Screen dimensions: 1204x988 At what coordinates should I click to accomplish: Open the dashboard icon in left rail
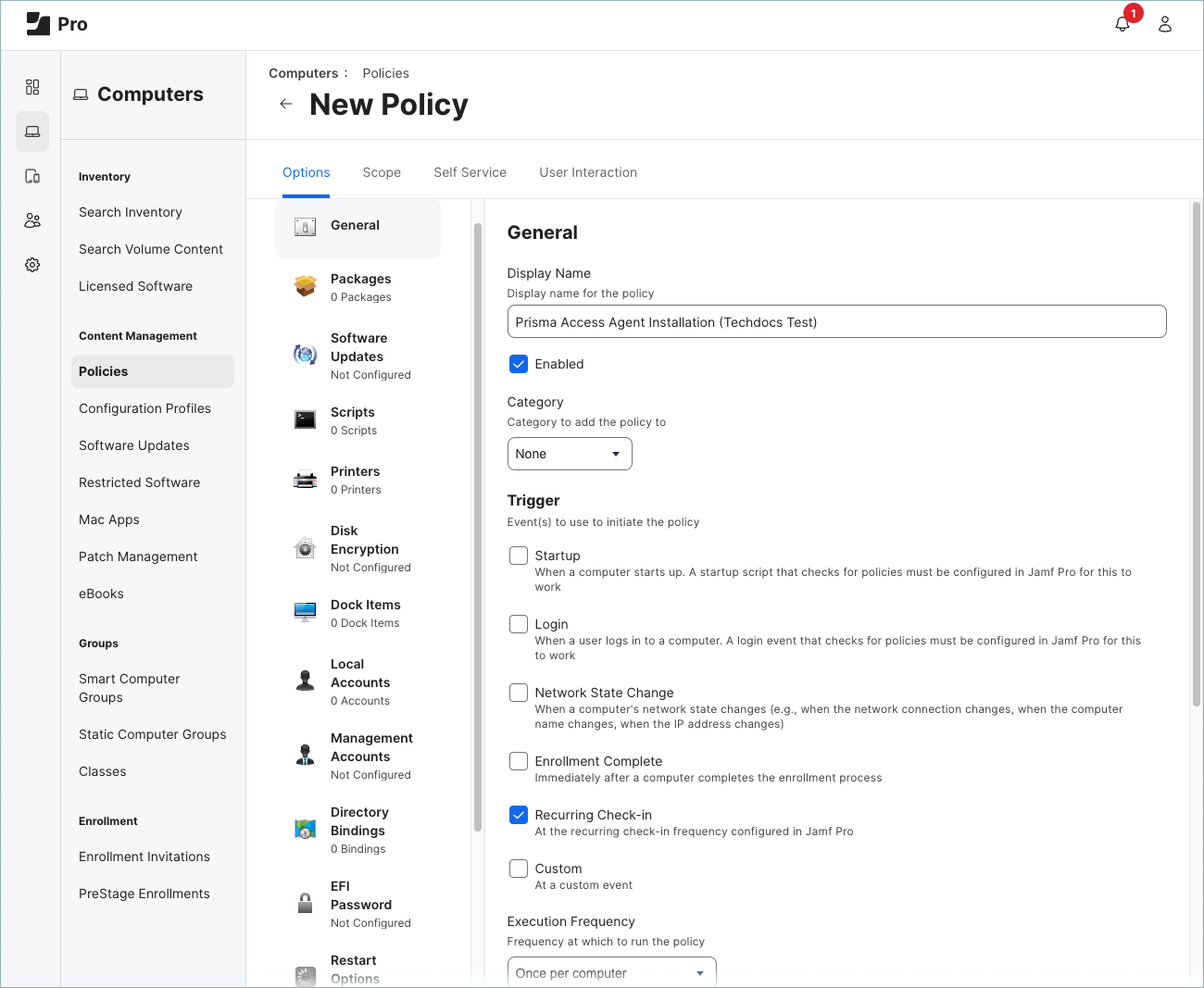click(32, 87)
